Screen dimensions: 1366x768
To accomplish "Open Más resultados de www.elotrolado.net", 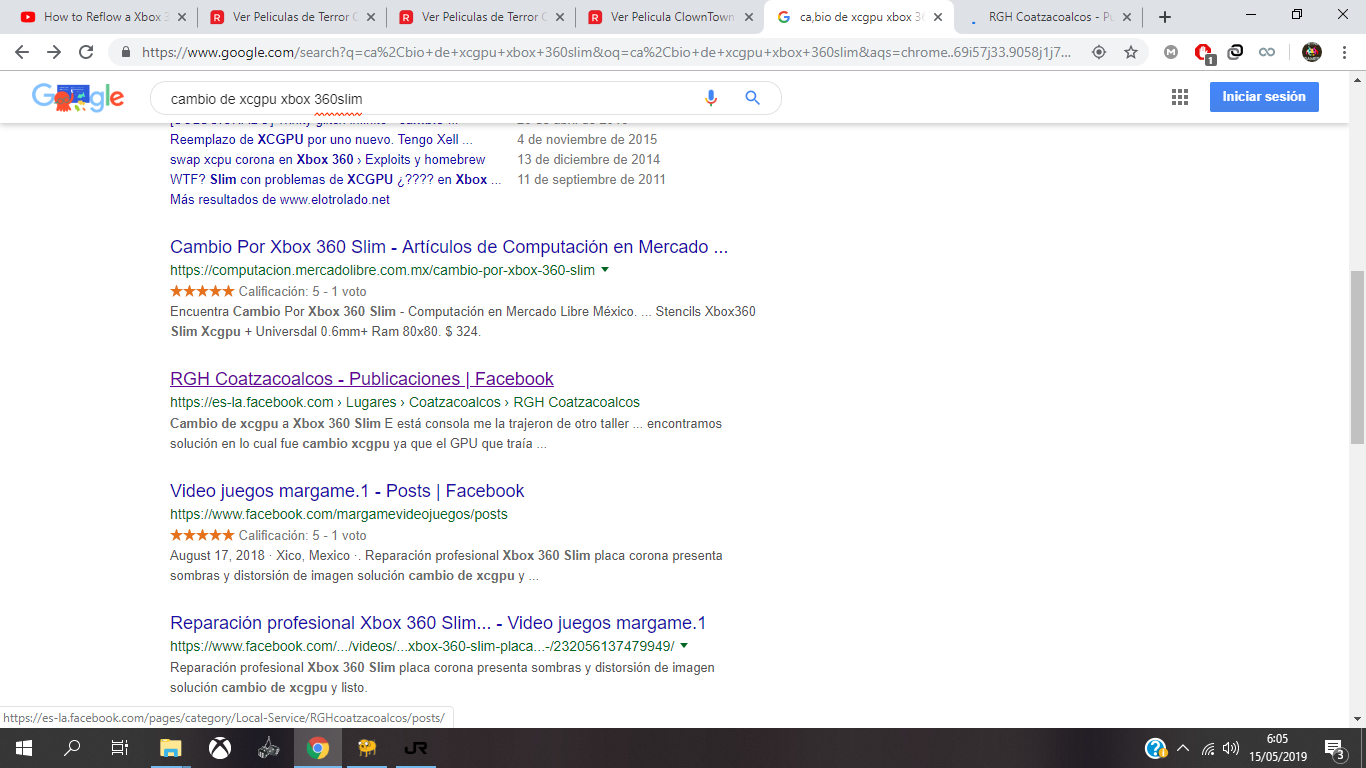I will pyautogui.click(x=280, y=200).
